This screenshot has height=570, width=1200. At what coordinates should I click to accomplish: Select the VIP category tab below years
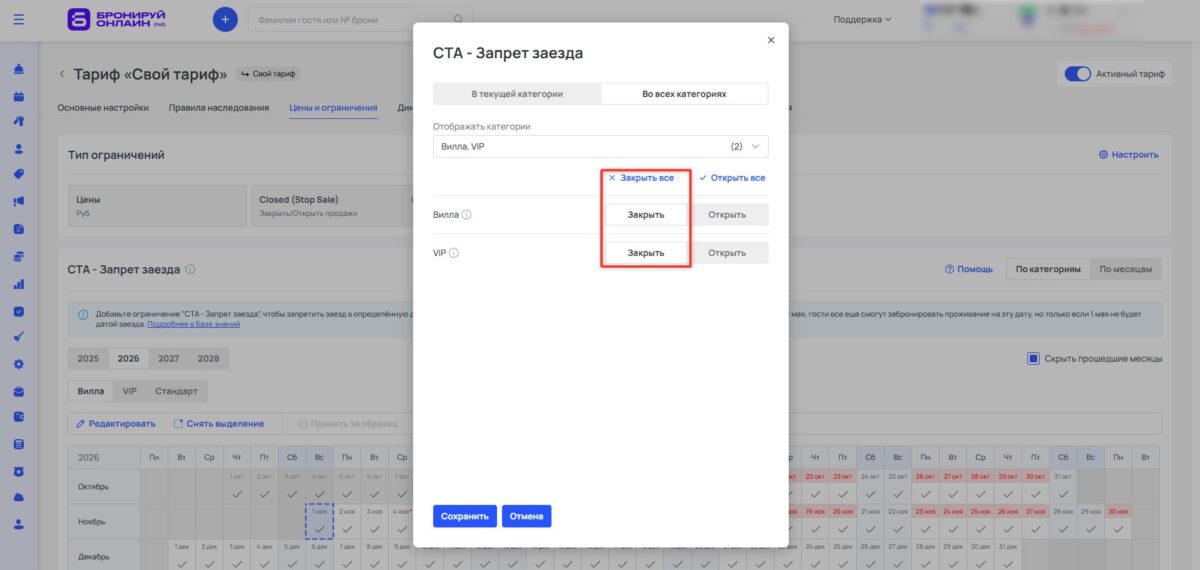(130, 391)
